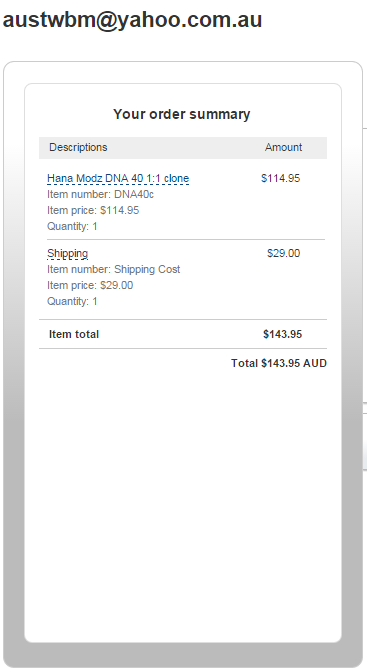This screenshot has width=367, height=671.
Task: Click Item number DNA40c text
Action: [x=101, y=195]
